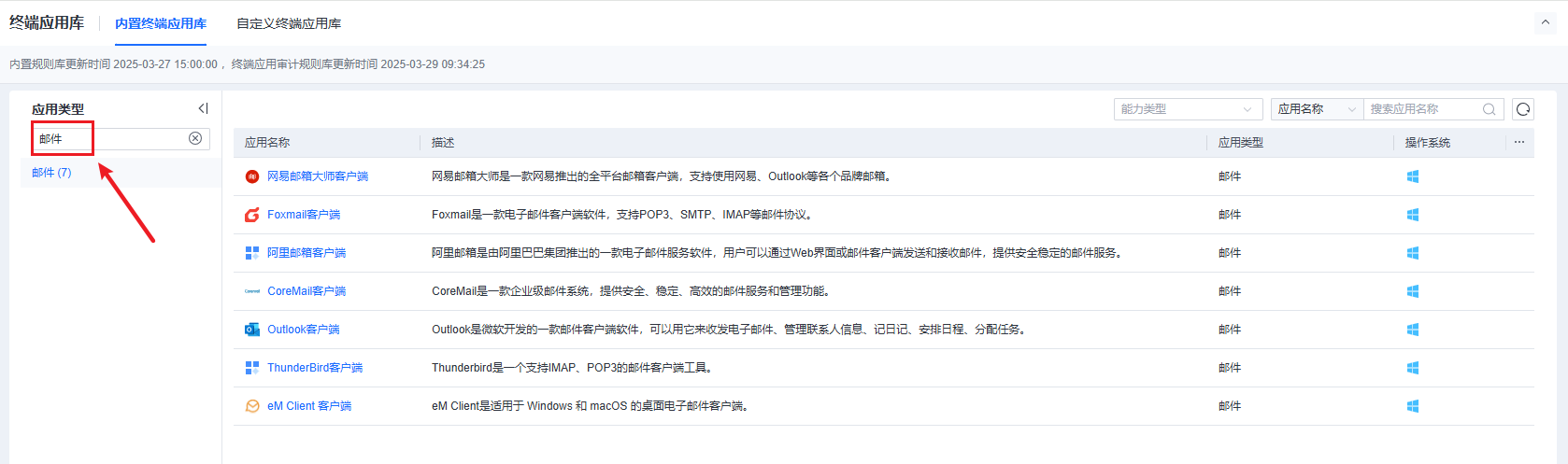Select the 内置终端应用库 tab
The width and height of the screenshot is (1568, 464).
[x=161, y=23]
